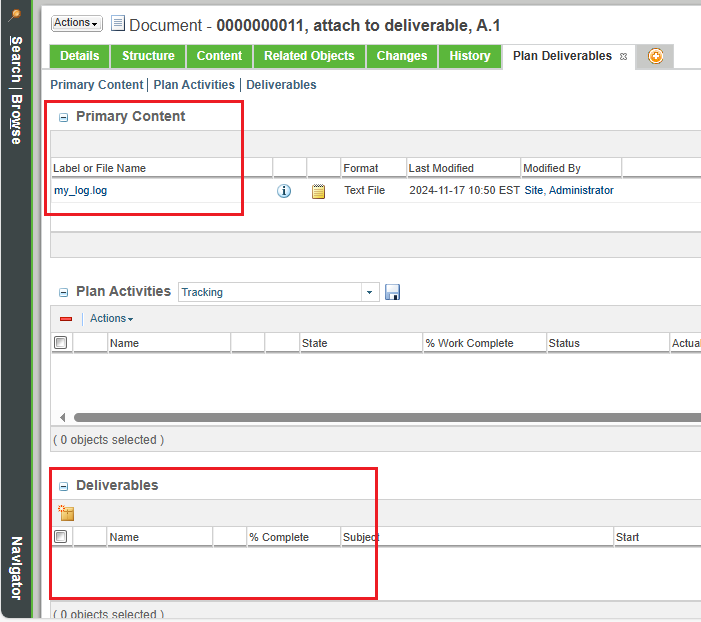Go to the Changes tab
Image resolution: width=701 pixels, height=622 pixels.
click(x=401, y=56)
